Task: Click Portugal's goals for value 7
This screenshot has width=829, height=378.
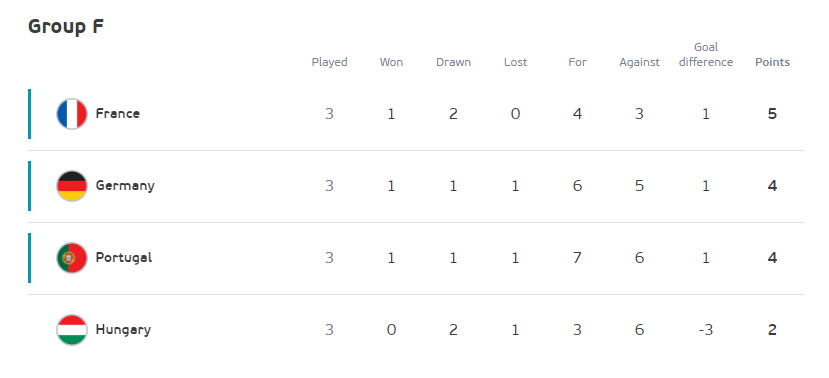Action: point(577,257)
